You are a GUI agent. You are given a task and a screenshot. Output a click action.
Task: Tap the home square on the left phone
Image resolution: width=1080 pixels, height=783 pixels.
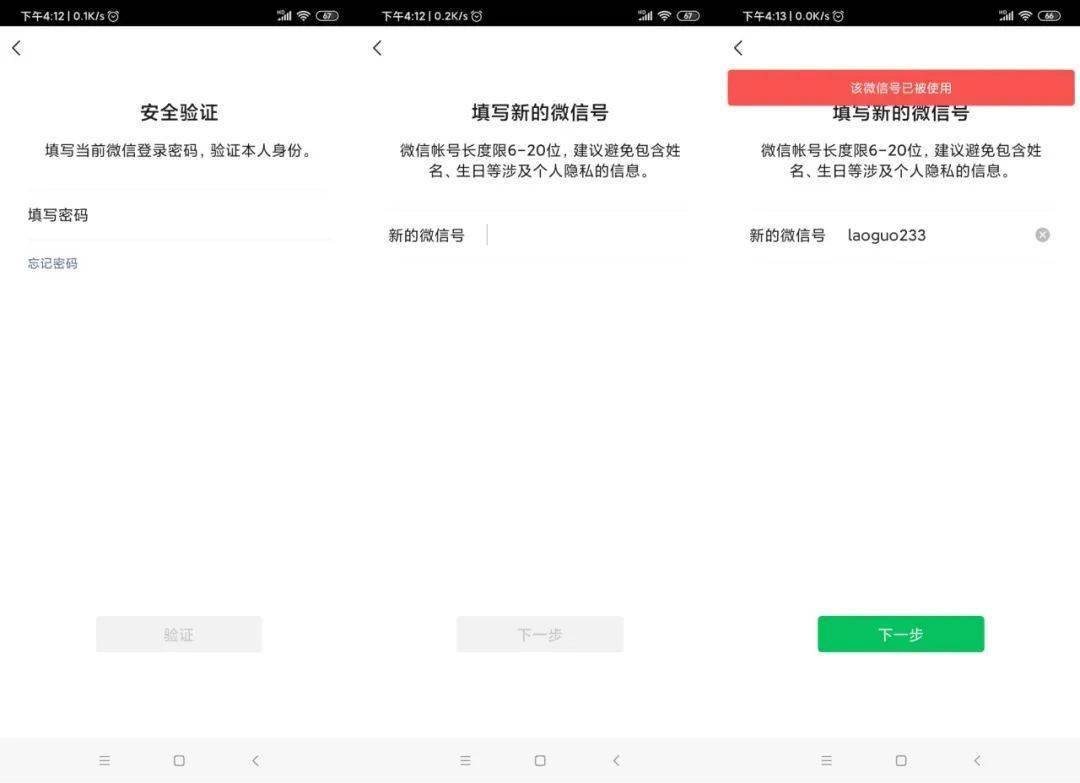click(x=179, y=760)
